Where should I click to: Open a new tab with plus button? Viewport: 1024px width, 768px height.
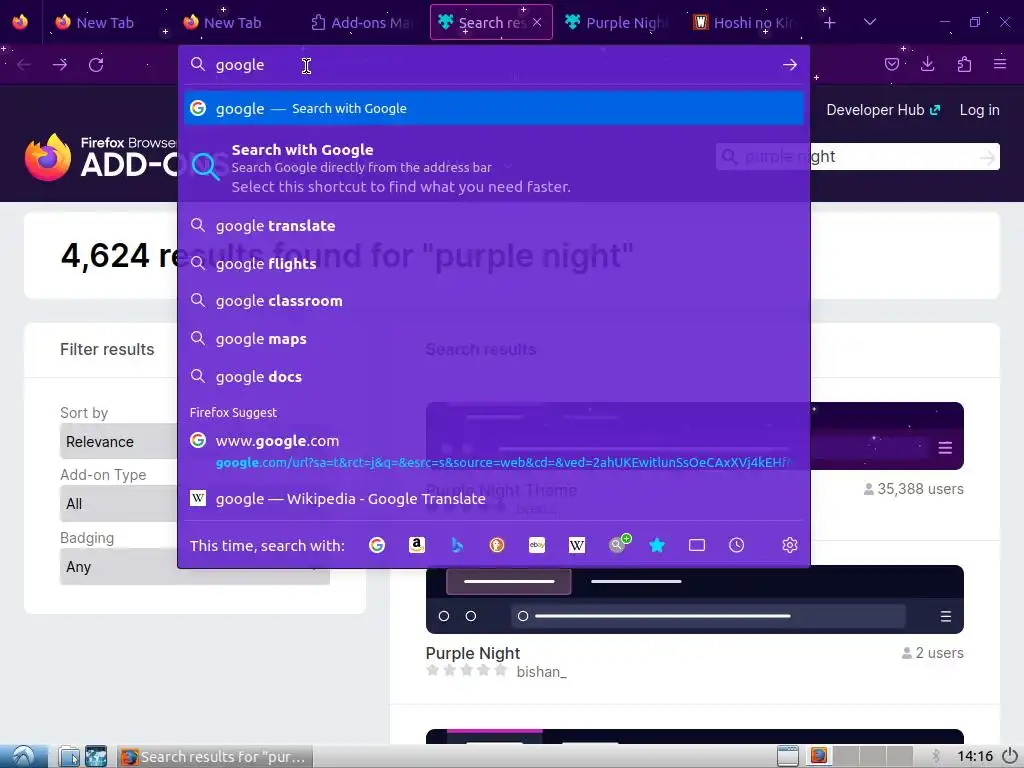829,23
